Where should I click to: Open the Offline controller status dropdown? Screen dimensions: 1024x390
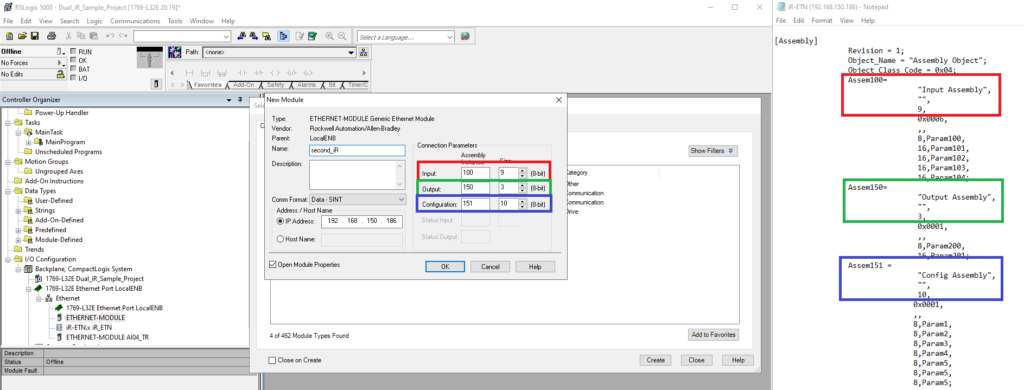coord(61,52)
